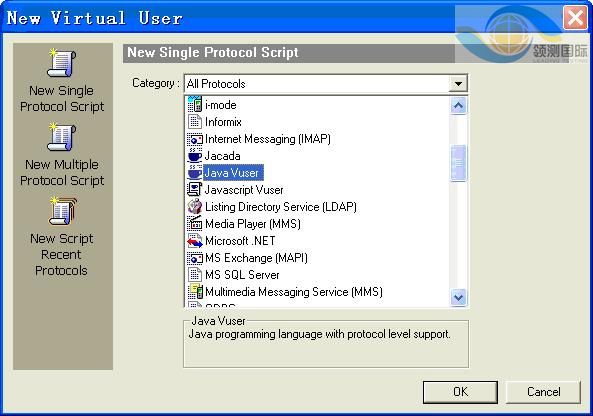The image size is (593, 416).
Task: Click the i-mode phone icon
Action: (195, 104)
